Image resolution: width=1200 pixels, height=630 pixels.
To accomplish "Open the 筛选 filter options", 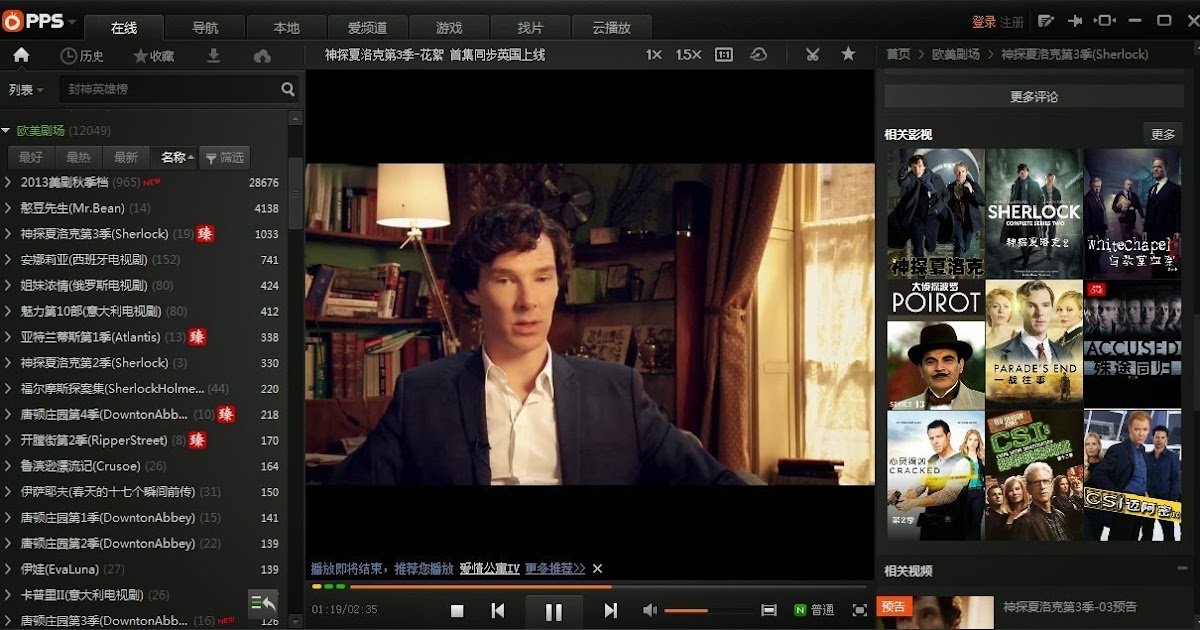I will 225,157.
